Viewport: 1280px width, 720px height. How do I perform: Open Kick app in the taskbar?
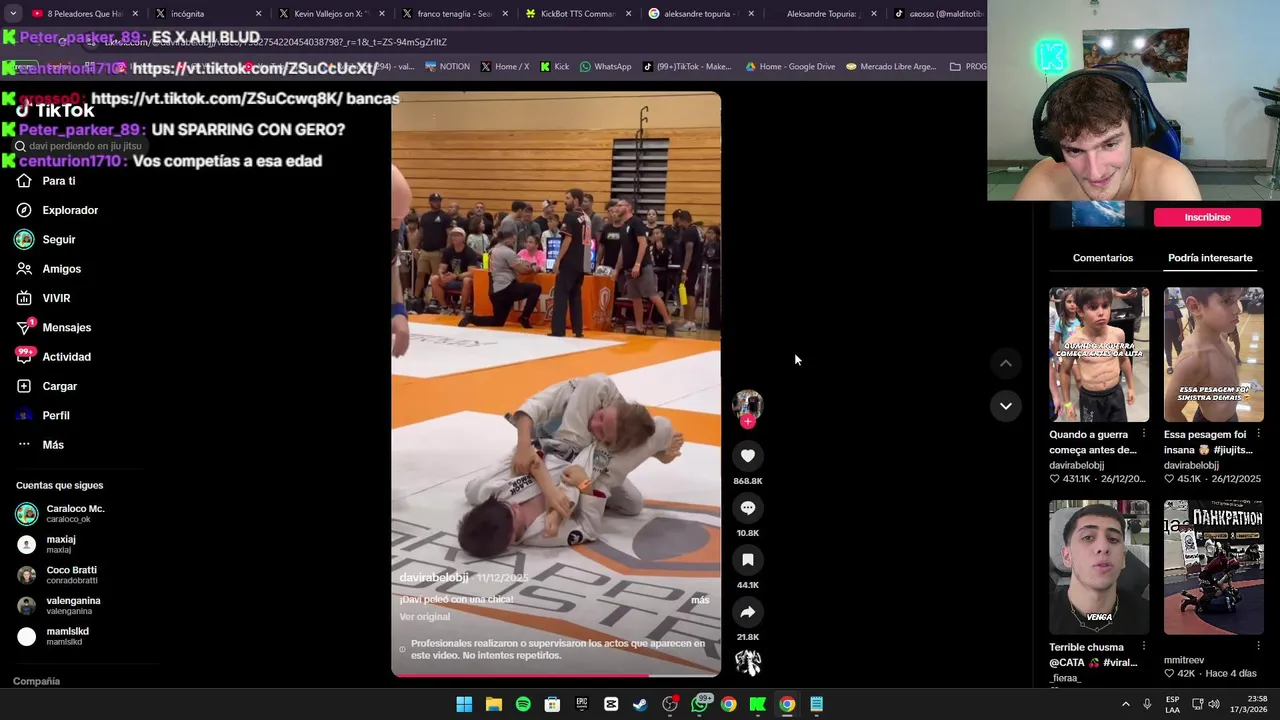pos(758,704)
